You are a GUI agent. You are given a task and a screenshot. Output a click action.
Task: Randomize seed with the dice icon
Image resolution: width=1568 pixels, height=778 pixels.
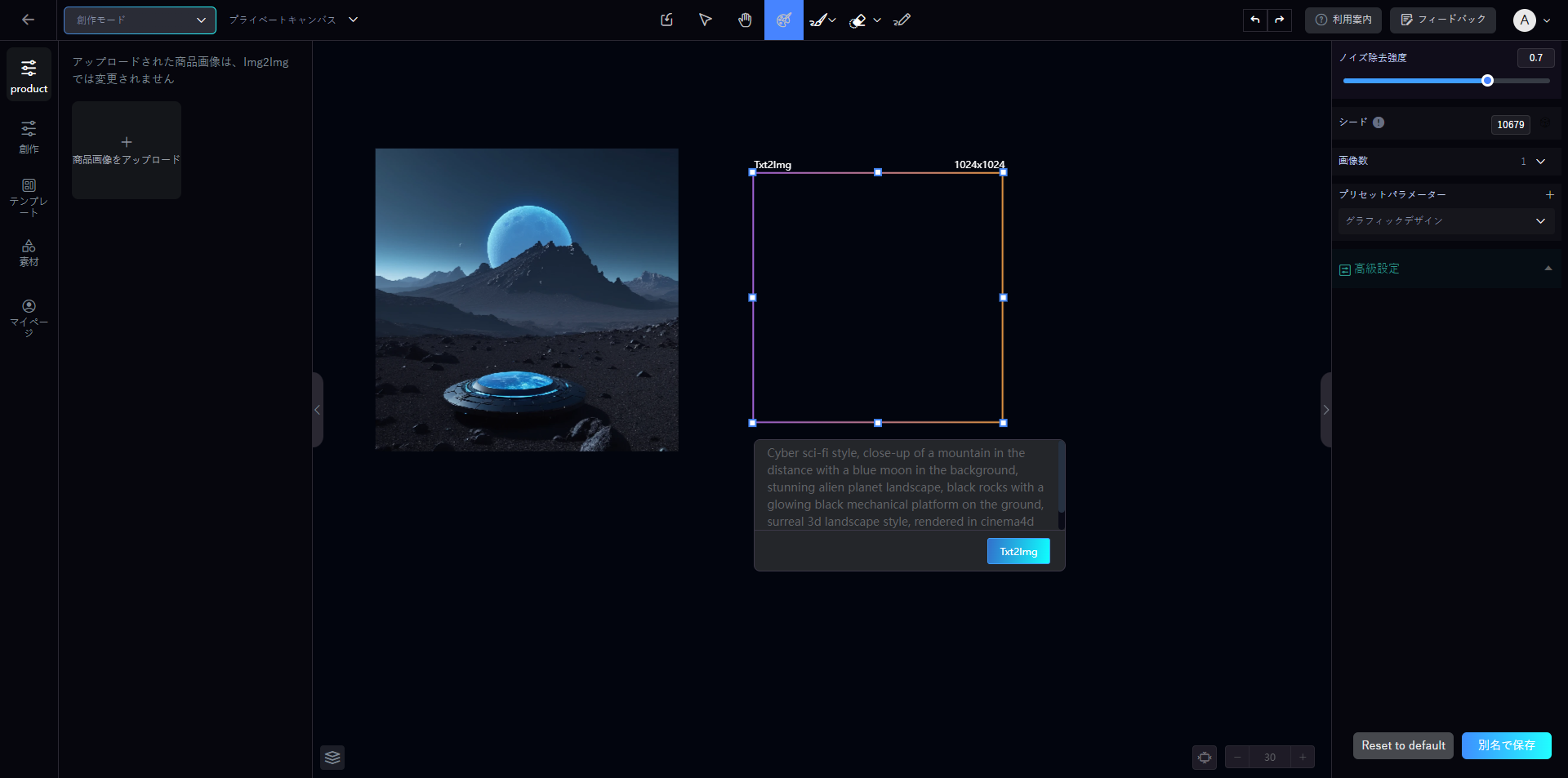tap(1545, 123)
